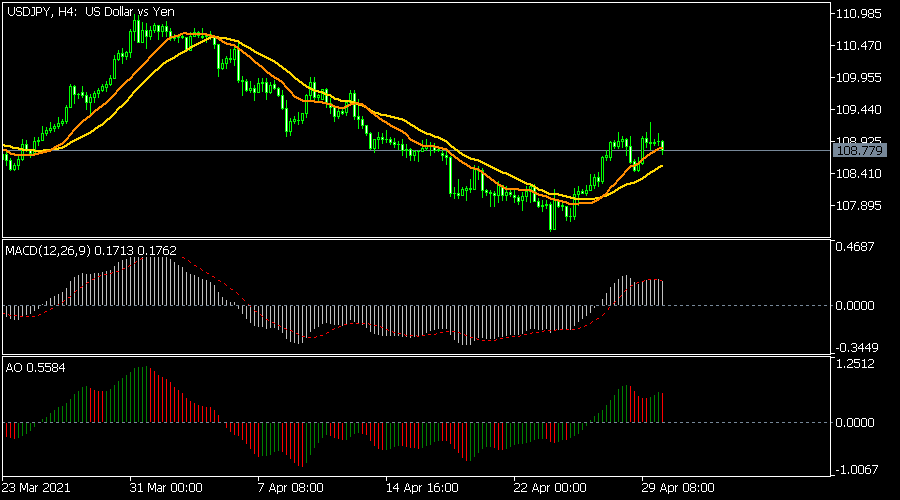Click the 107.895 price axis label
This screenshot has height=500, width=900.
[x=862, y=206]
